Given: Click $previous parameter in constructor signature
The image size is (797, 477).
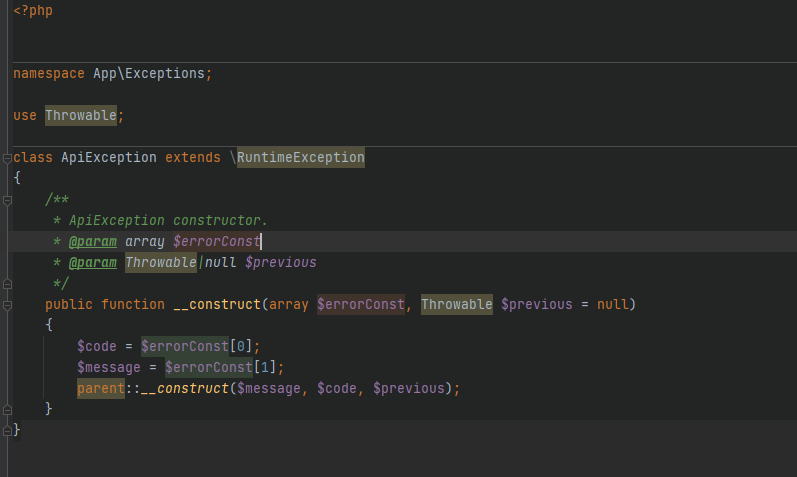Looking at the screenshot, I should click(x=537, y=305).
